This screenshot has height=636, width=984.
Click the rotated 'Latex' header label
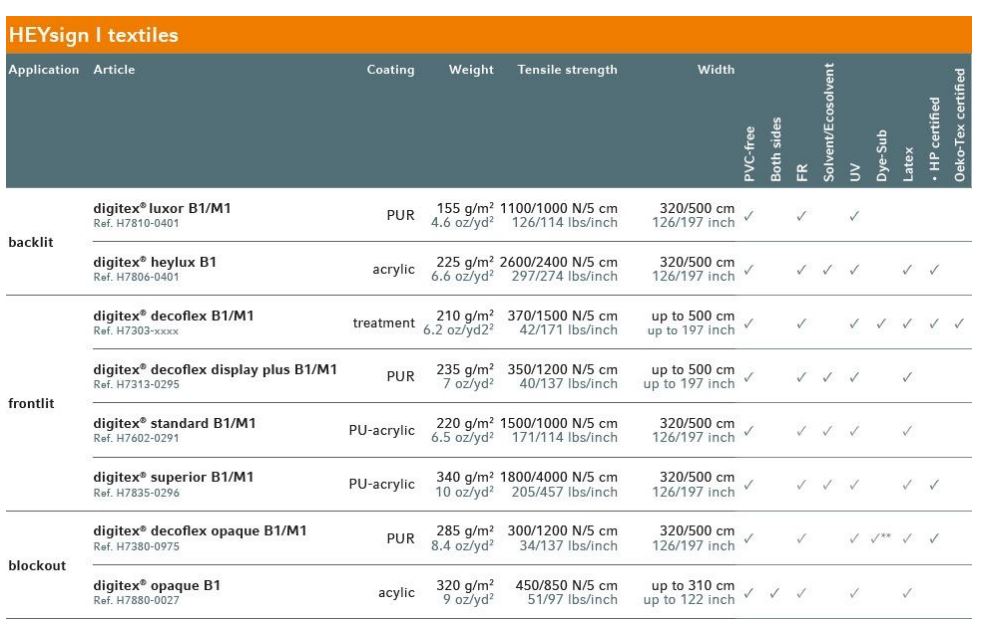click(x=908, y=164)
